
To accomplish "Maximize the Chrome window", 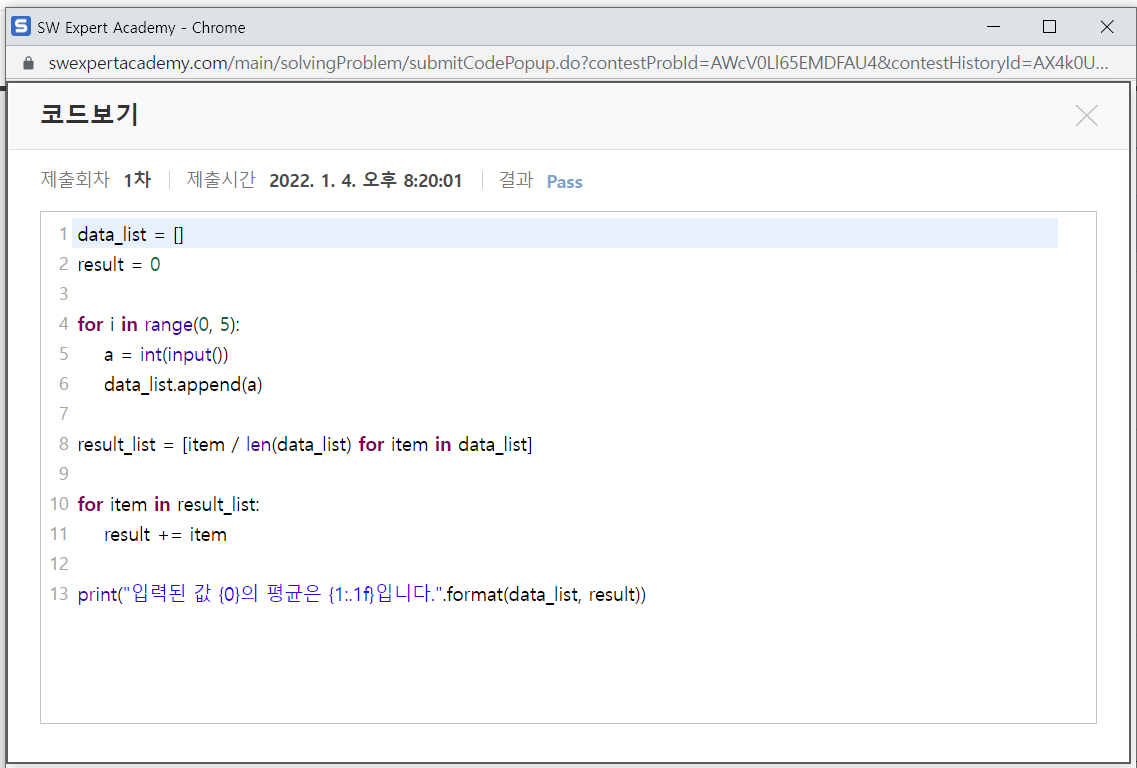I will point(1049,27).
